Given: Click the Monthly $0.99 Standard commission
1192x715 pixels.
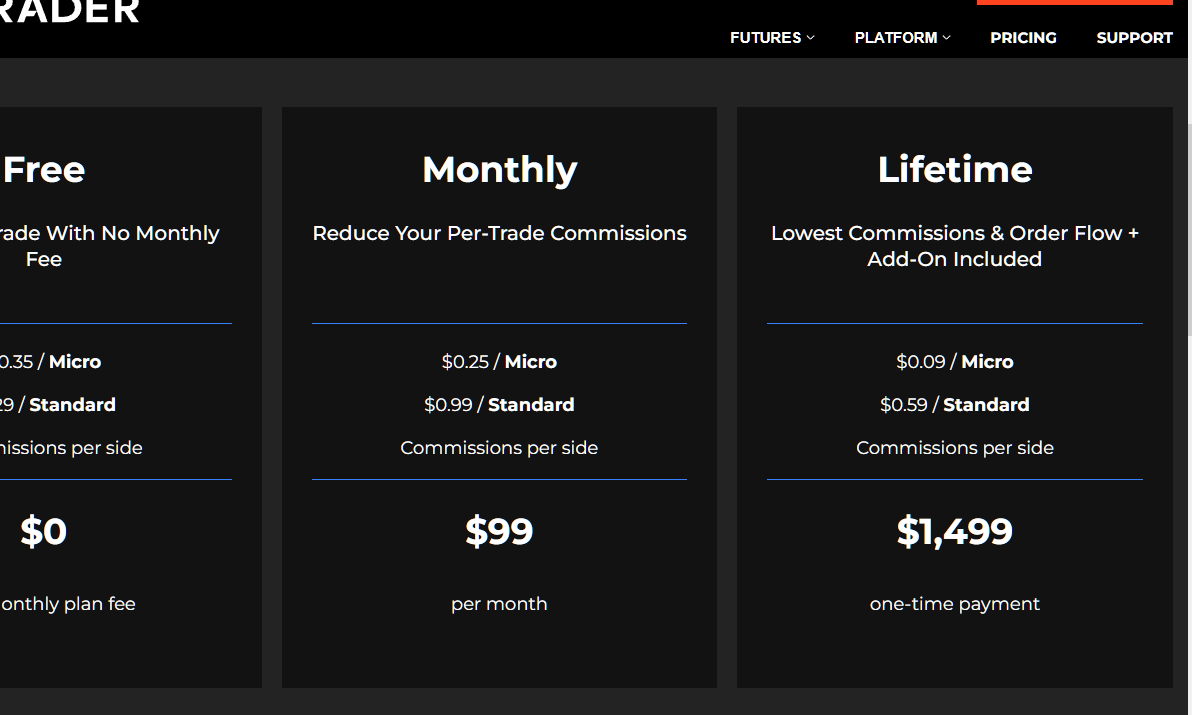Looking at the screenshot, I should (499, 404).
